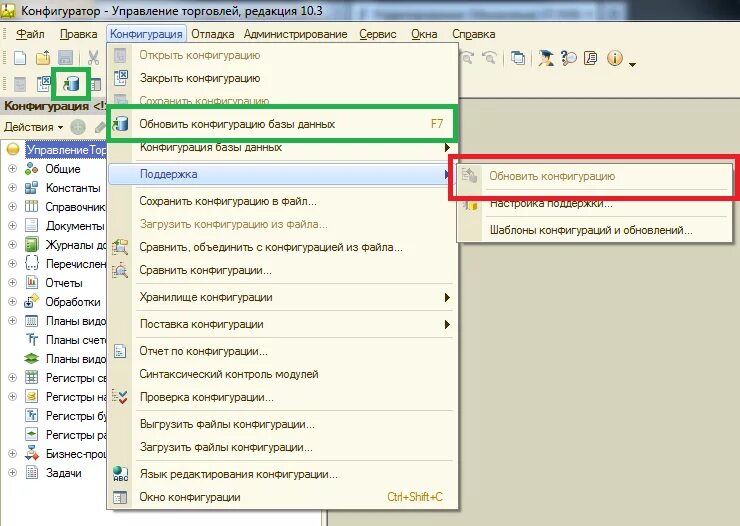Click the Close configuration toolbar icon
The image size is (740, 526).
coord(44,84)
